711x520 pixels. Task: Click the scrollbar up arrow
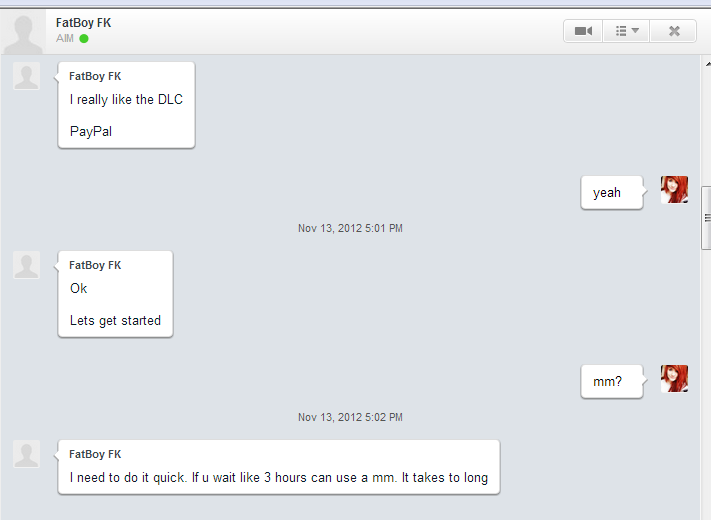[707, 64]
